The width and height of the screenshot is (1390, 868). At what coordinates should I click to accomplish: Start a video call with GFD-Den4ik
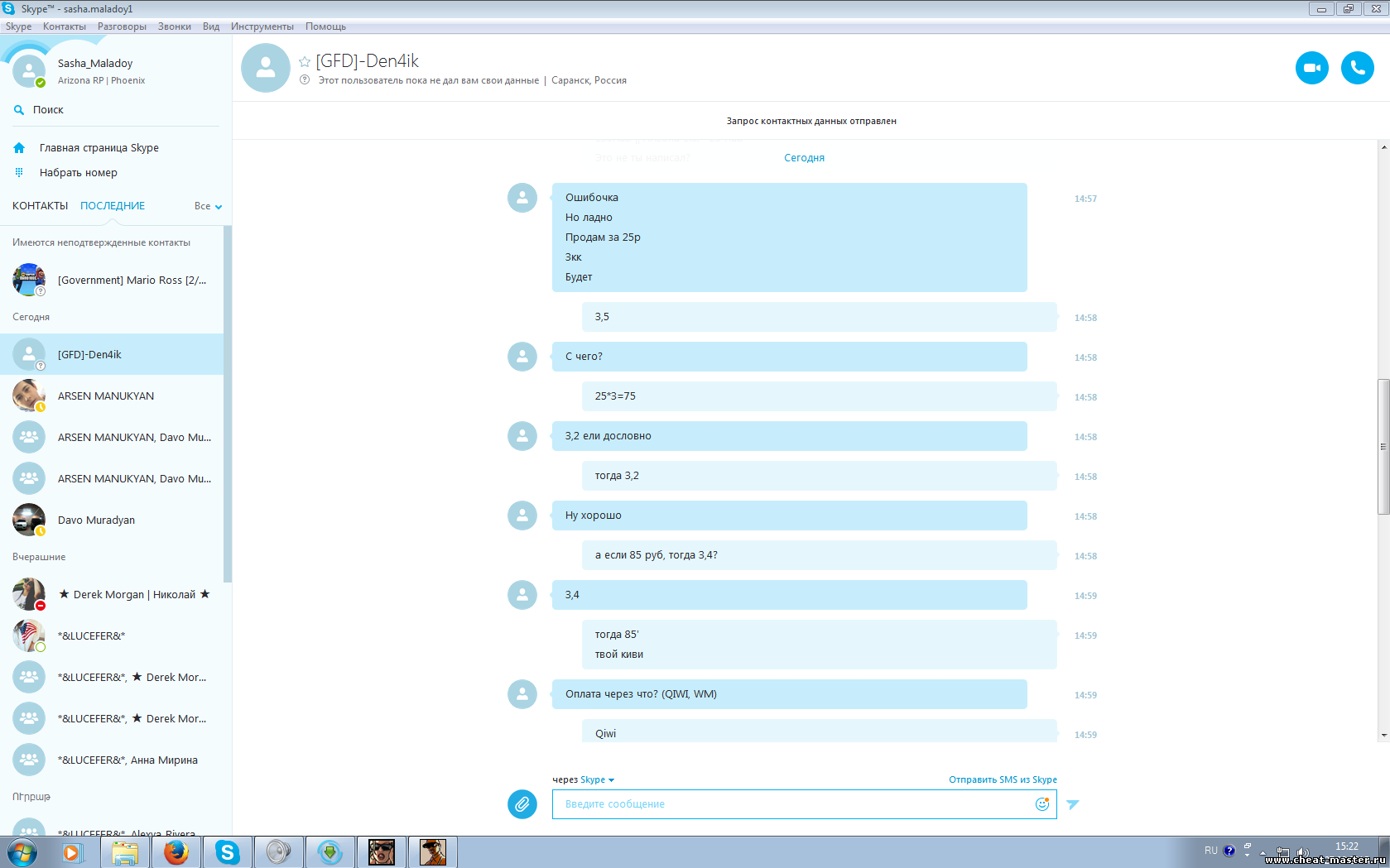(1311, 68)
